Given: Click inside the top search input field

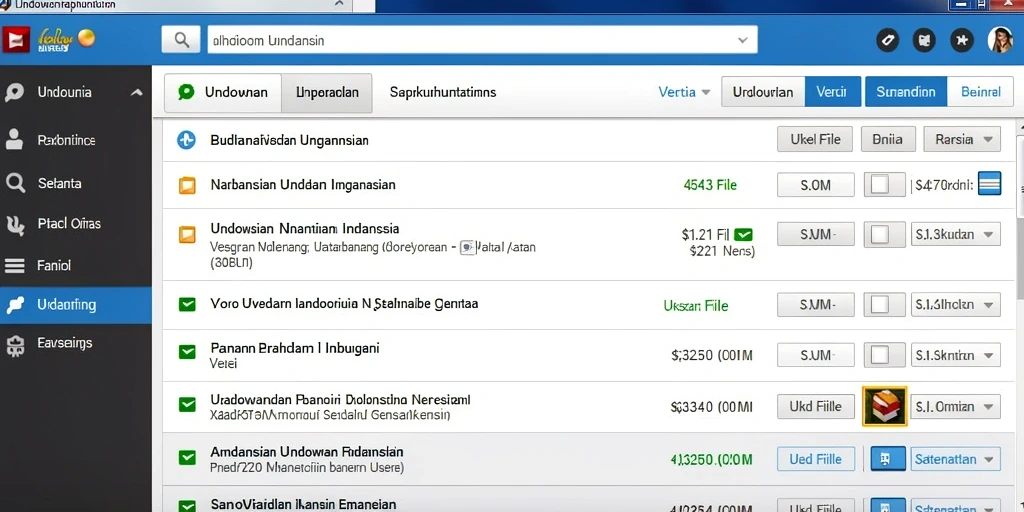Looking at the screenshot, I should pyautogui.click(x=482, y=40).
